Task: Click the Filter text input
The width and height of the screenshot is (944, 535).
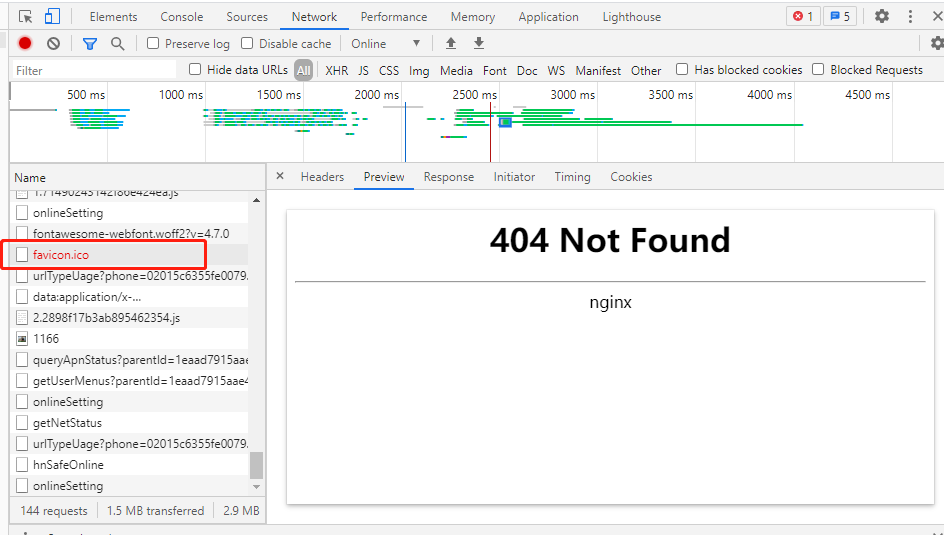Action: coord(94,70)
